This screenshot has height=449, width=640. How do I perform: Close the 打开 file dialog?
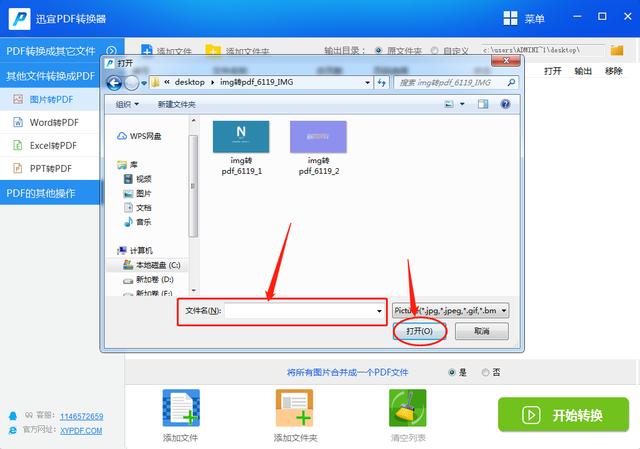coord(506,60)
